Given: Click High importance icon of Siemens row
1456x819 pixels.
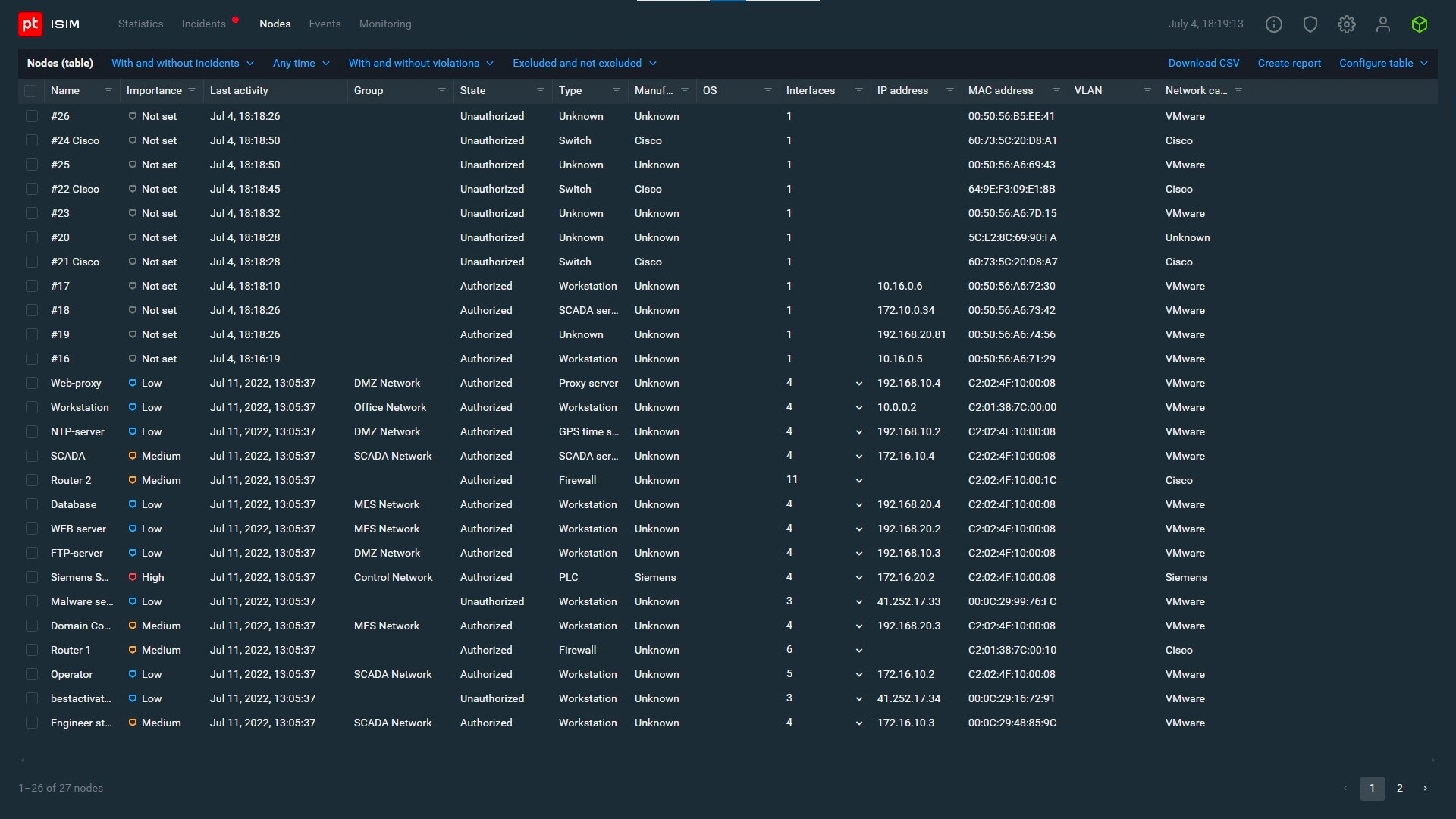Looking at the screenshot, I should tap(133, 577).
